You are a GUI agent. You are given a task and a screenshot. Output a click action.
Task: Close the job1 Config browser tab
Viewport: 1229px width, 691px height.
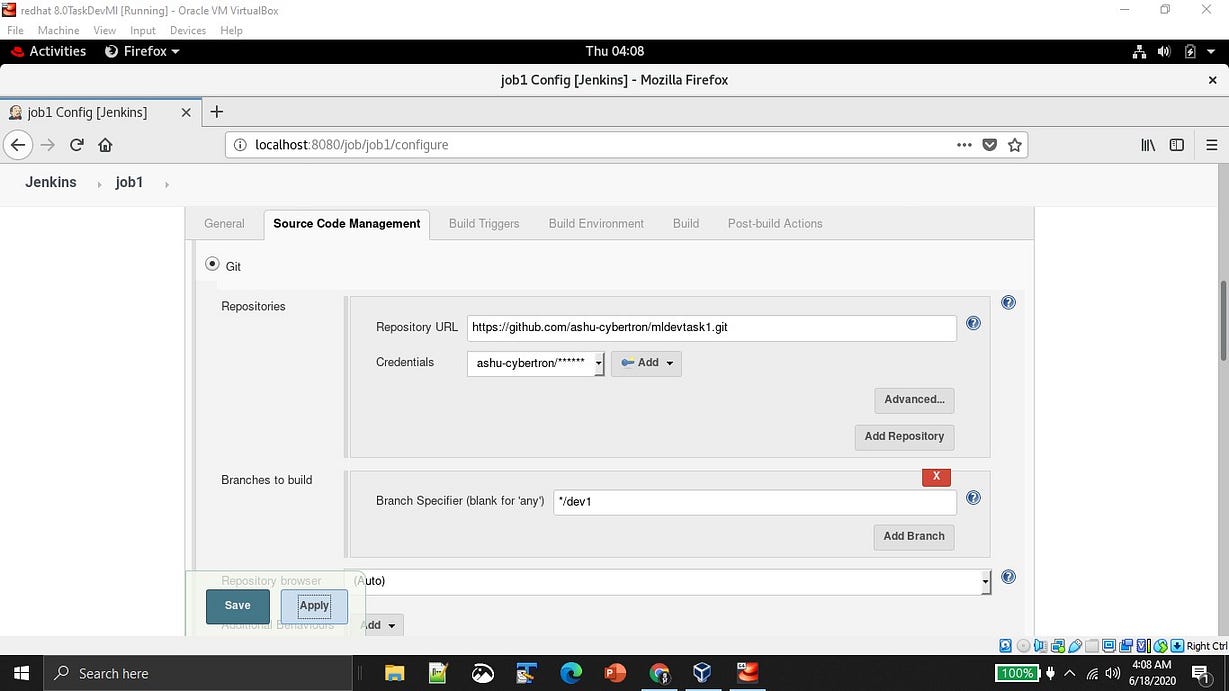click(x=186, y=112)
